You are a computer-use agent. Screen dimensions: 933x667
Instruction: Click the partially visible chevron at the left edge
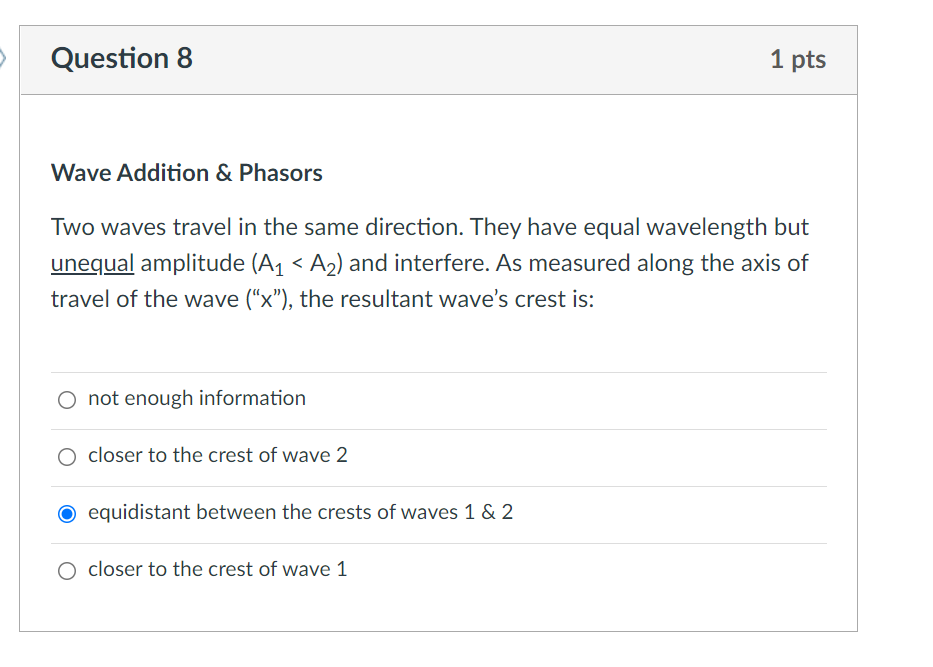(4, 58)
